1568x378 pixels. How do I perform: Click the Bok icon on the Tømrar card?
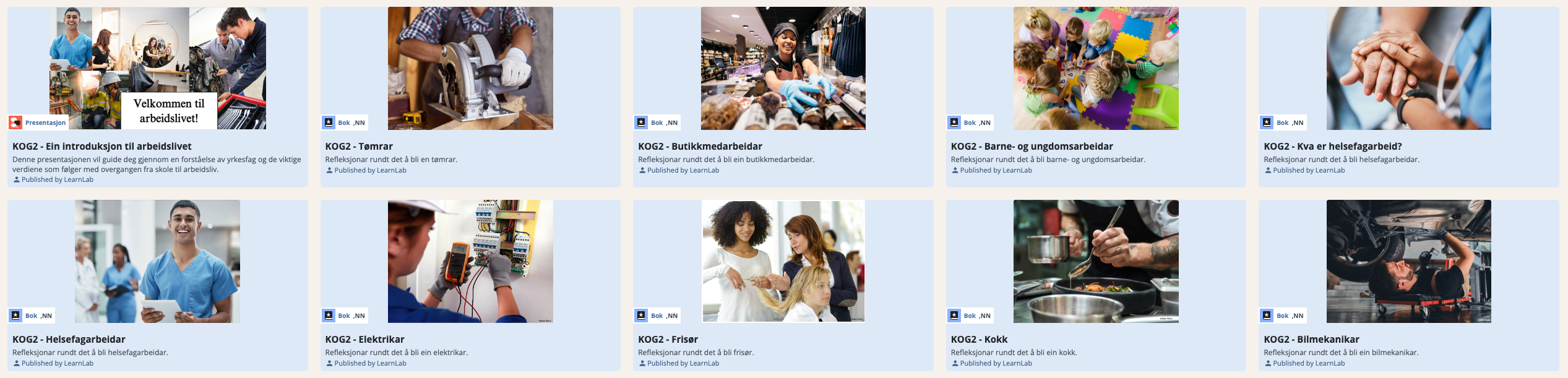(x=329, y=122)
